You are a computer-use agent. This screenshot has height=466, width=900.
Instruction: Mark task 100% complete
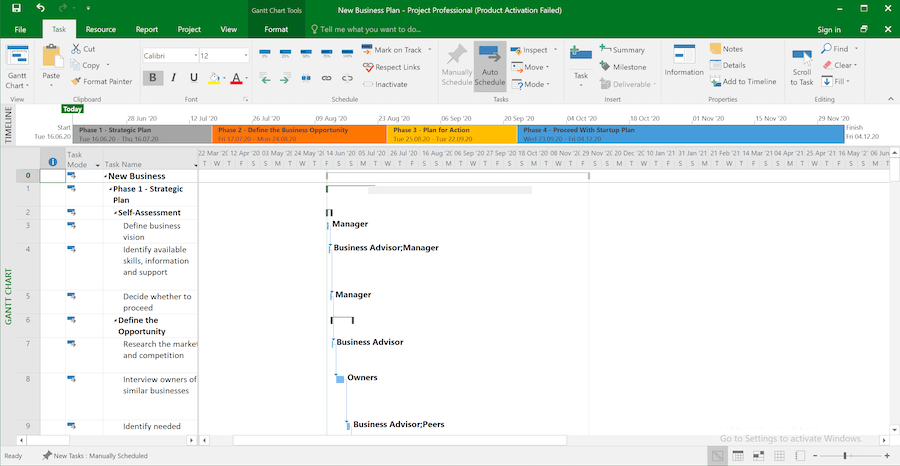[347, 53]
